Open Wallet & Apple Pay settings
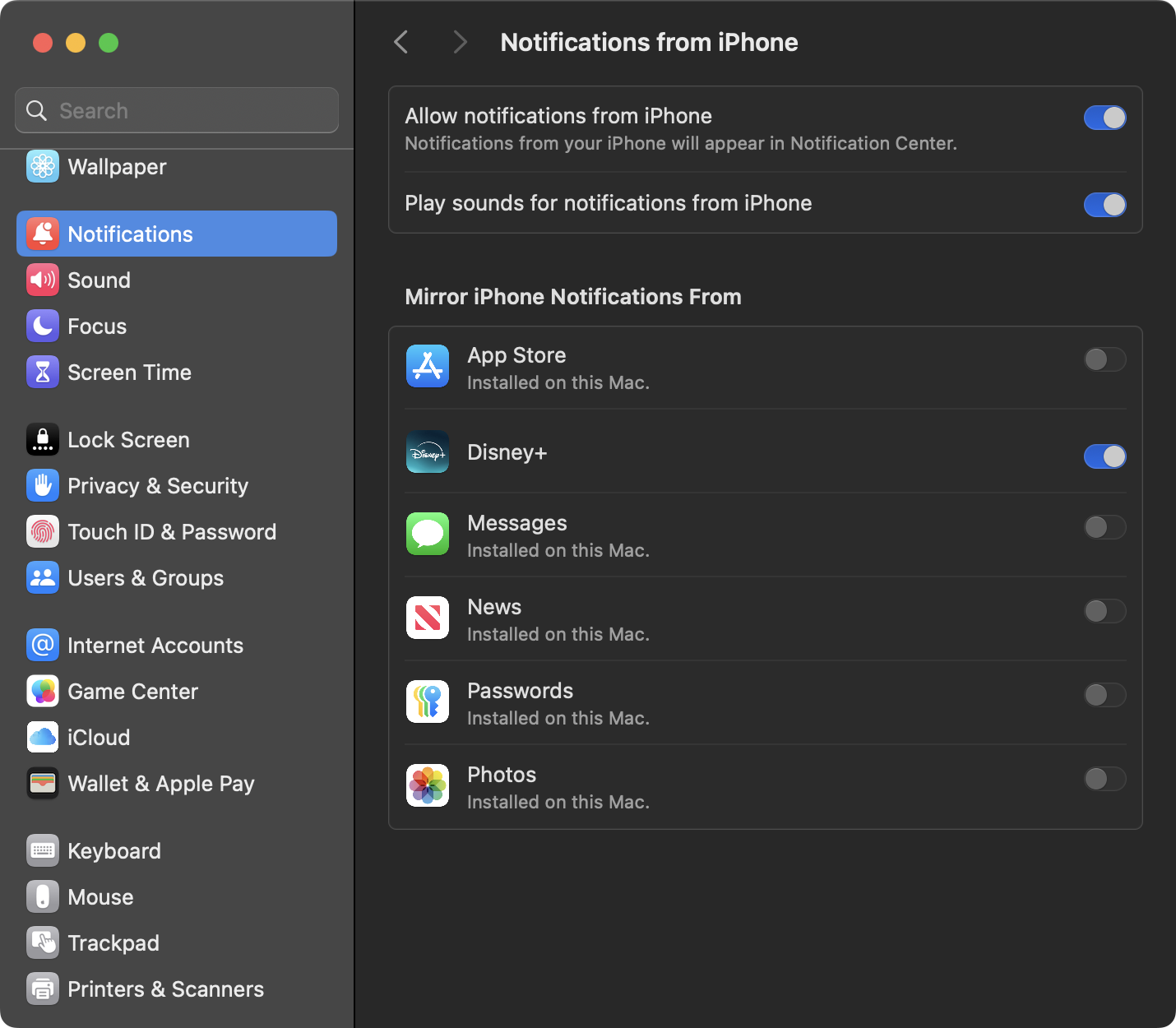The width and height of the screenshot is (1176, 1028). point(160,784)
